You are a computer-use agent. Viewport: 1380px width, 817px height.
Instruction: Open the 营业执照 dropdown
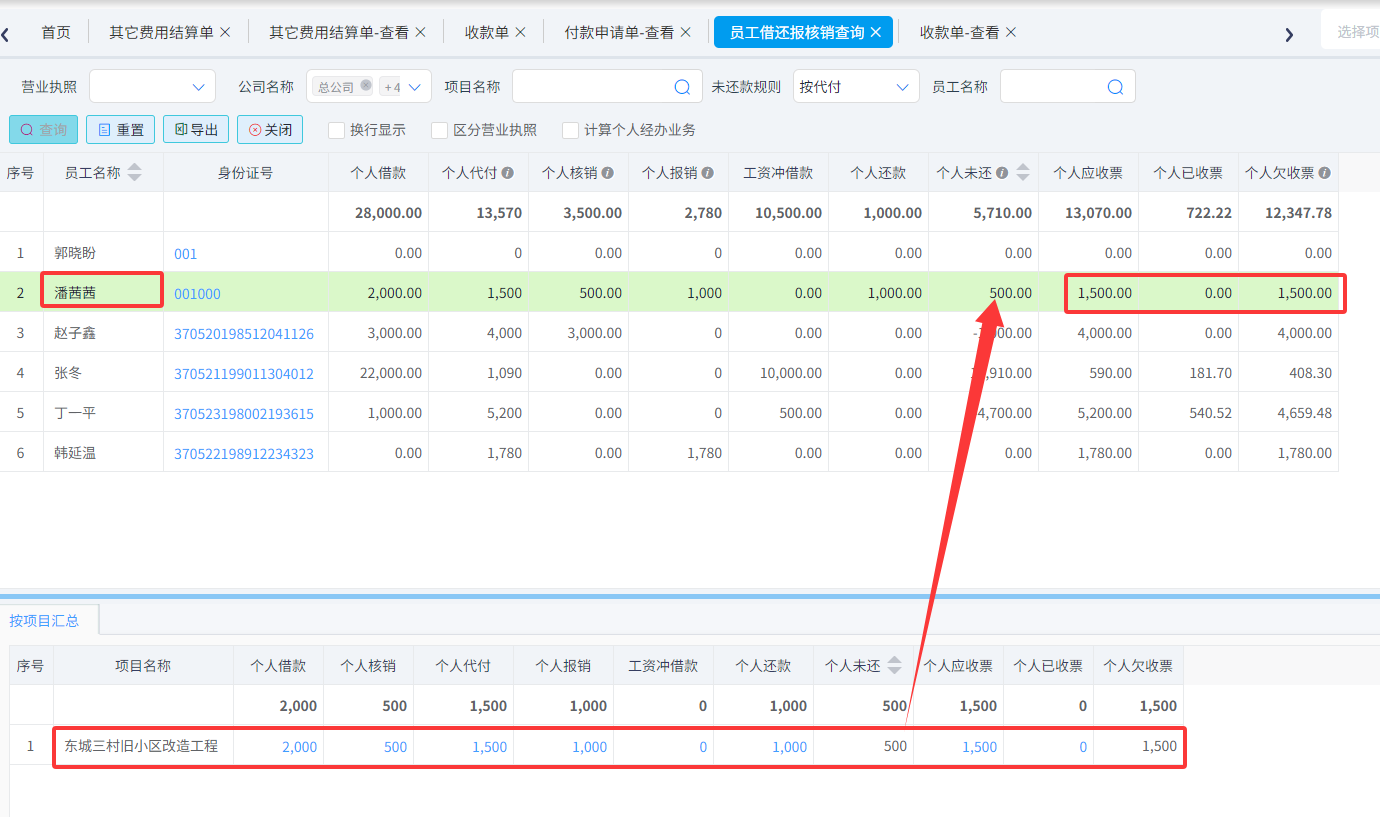[153, 87]
